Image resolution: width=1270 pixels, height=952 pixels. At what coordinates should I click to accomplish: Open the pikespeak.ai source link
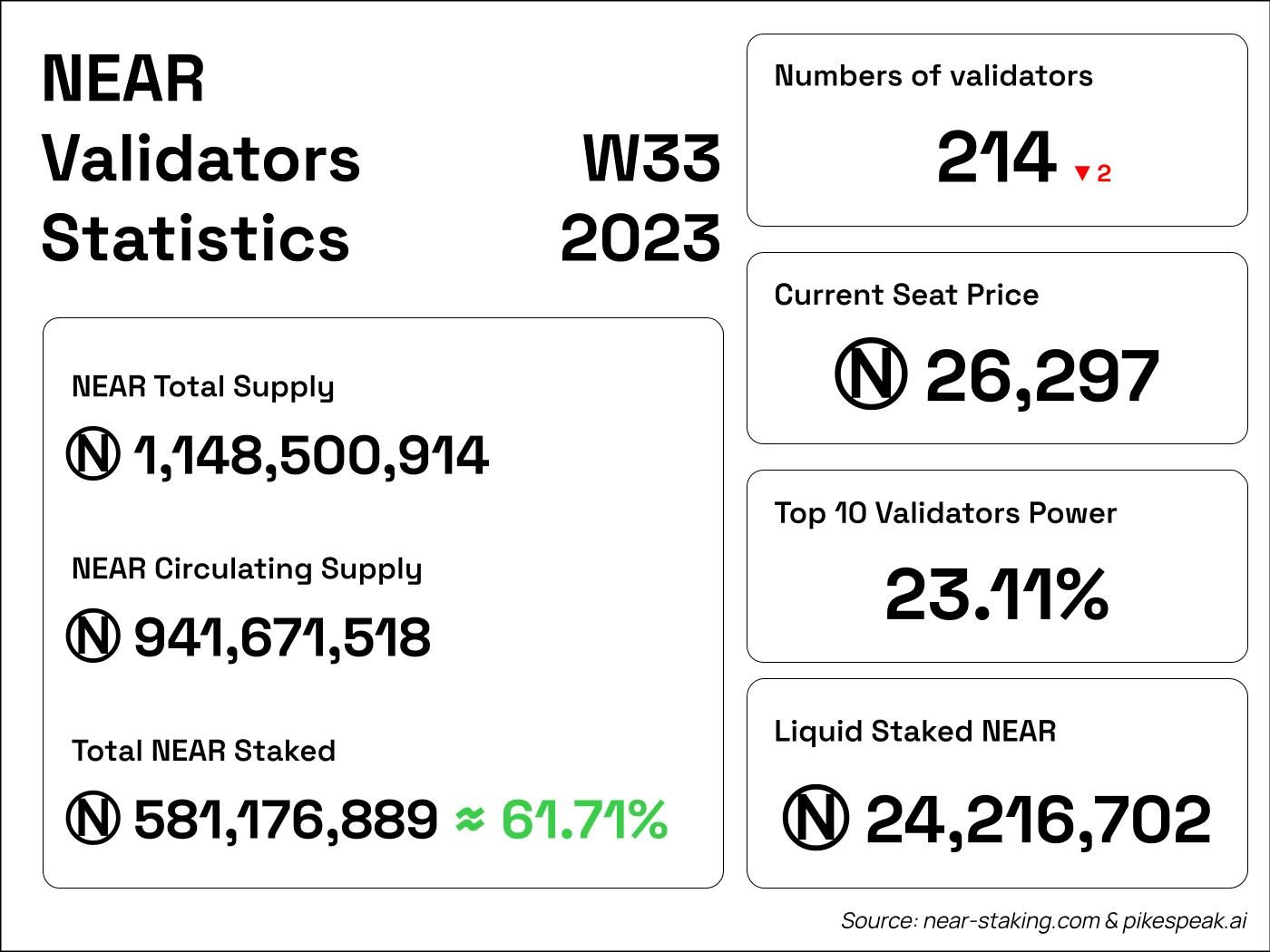click(1185, 921)
